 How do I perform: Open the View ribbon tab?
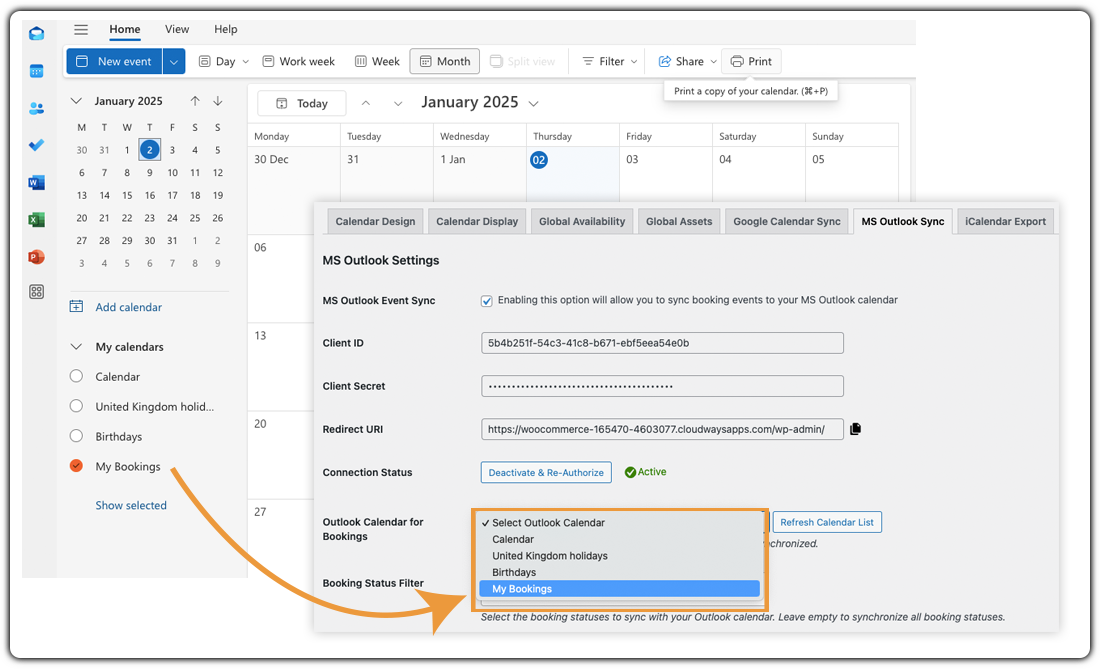pyautogui.click(x=177, y=29)
